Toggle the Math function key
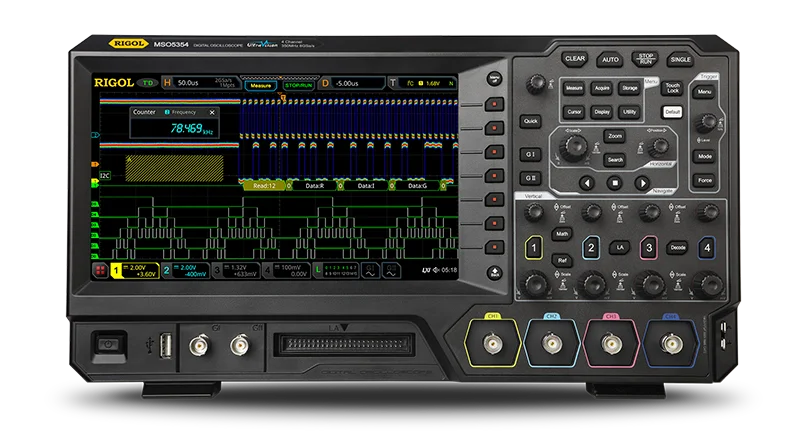Viewport: 810px width, 440px height. 562,234
